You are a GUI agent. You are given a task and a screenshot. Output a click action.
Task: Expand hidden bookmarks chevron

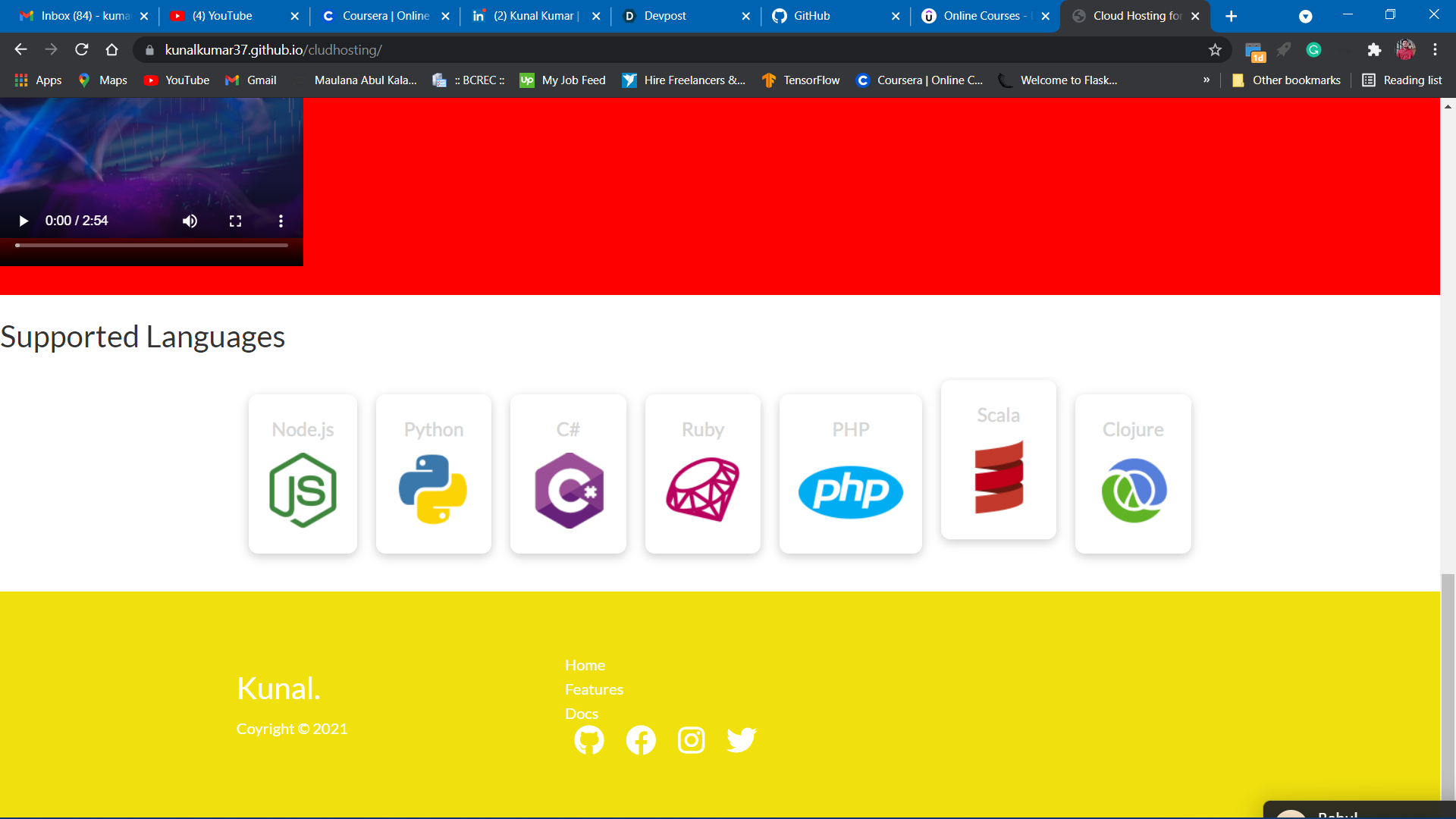tap(1206, 80)
